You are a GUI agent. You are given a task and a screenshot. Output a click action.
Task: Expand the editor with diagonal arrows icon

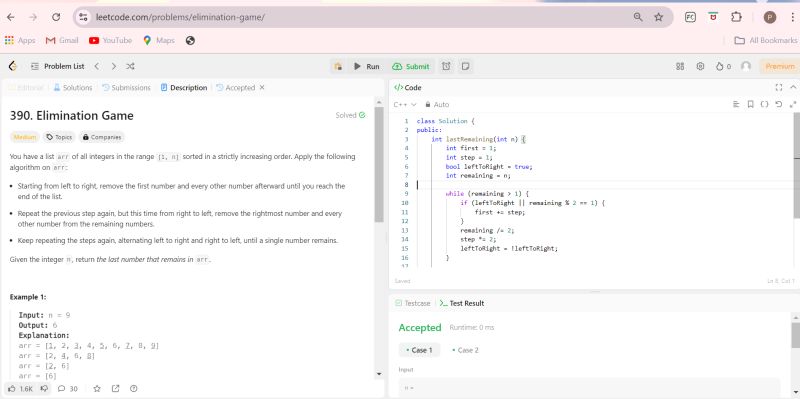pos(792,104)
